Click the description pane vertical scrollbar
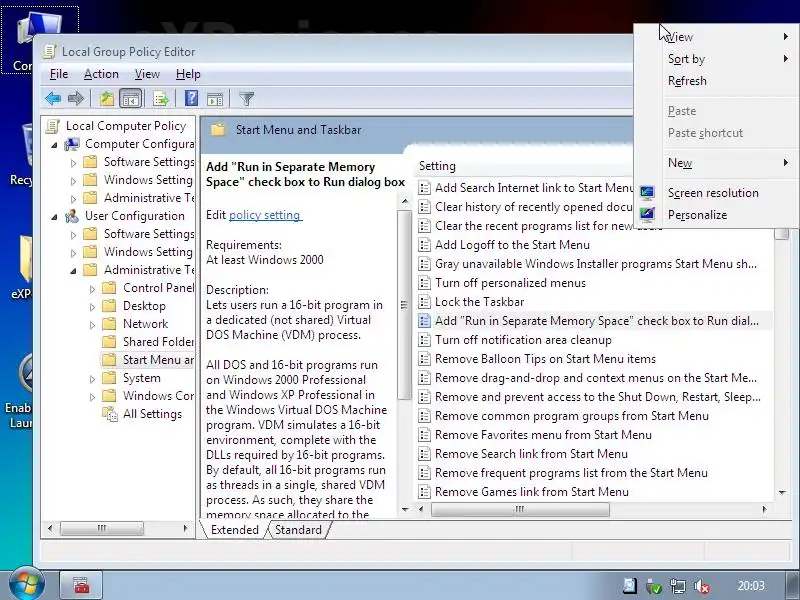The width and height of the screenshot is (800, 600). tap(405, 305)
